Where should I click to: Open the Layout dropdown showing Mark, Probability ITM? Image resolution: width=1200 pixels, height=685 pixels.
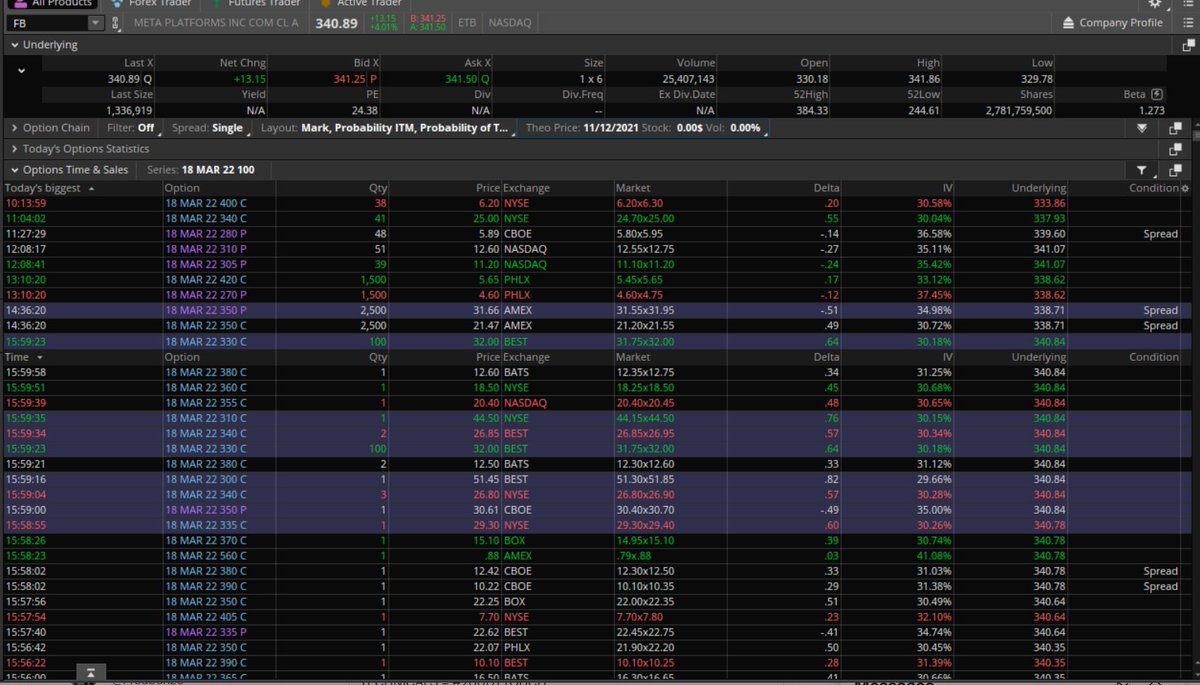click(x=386, y=128)
